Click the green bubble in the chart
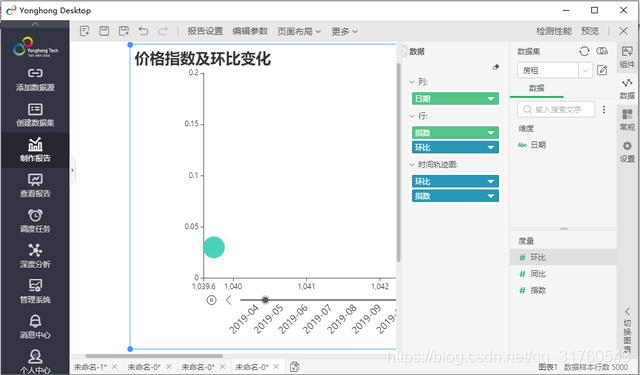 click(x=214, y=247)
